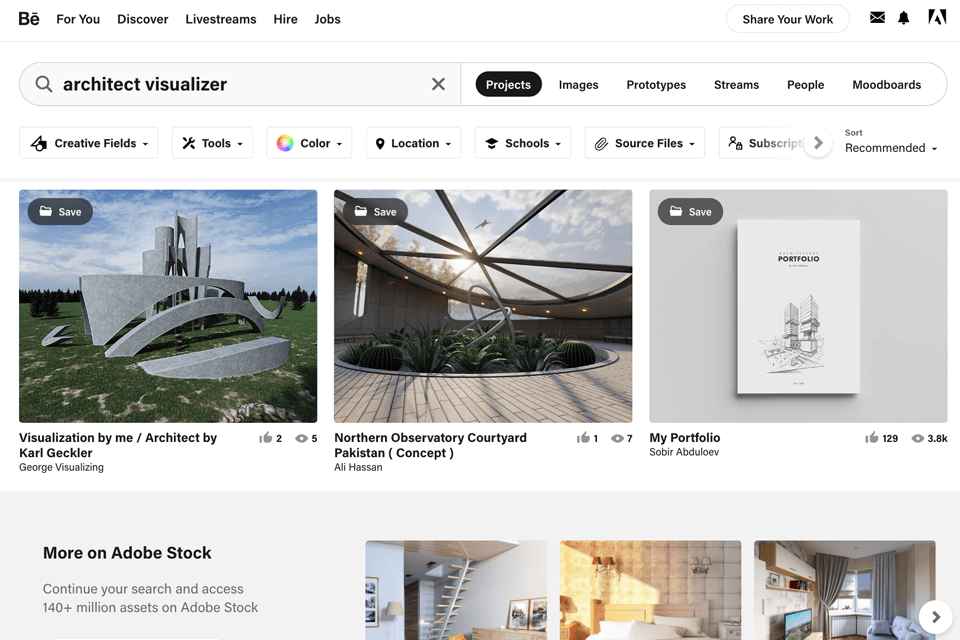Open Northern Observatory Courtyard Pakistan title link
Image resolution: width=960 pixels, height=640 pixels.
(x=430, y=445)
